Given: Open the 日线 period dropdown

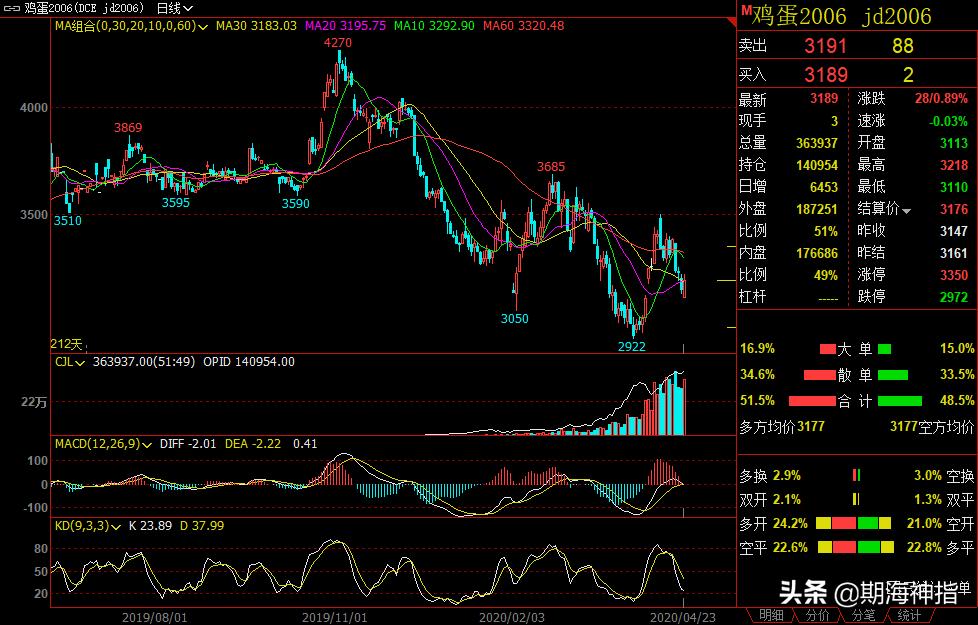Looking at the screenshot, I should pos(175,8).
